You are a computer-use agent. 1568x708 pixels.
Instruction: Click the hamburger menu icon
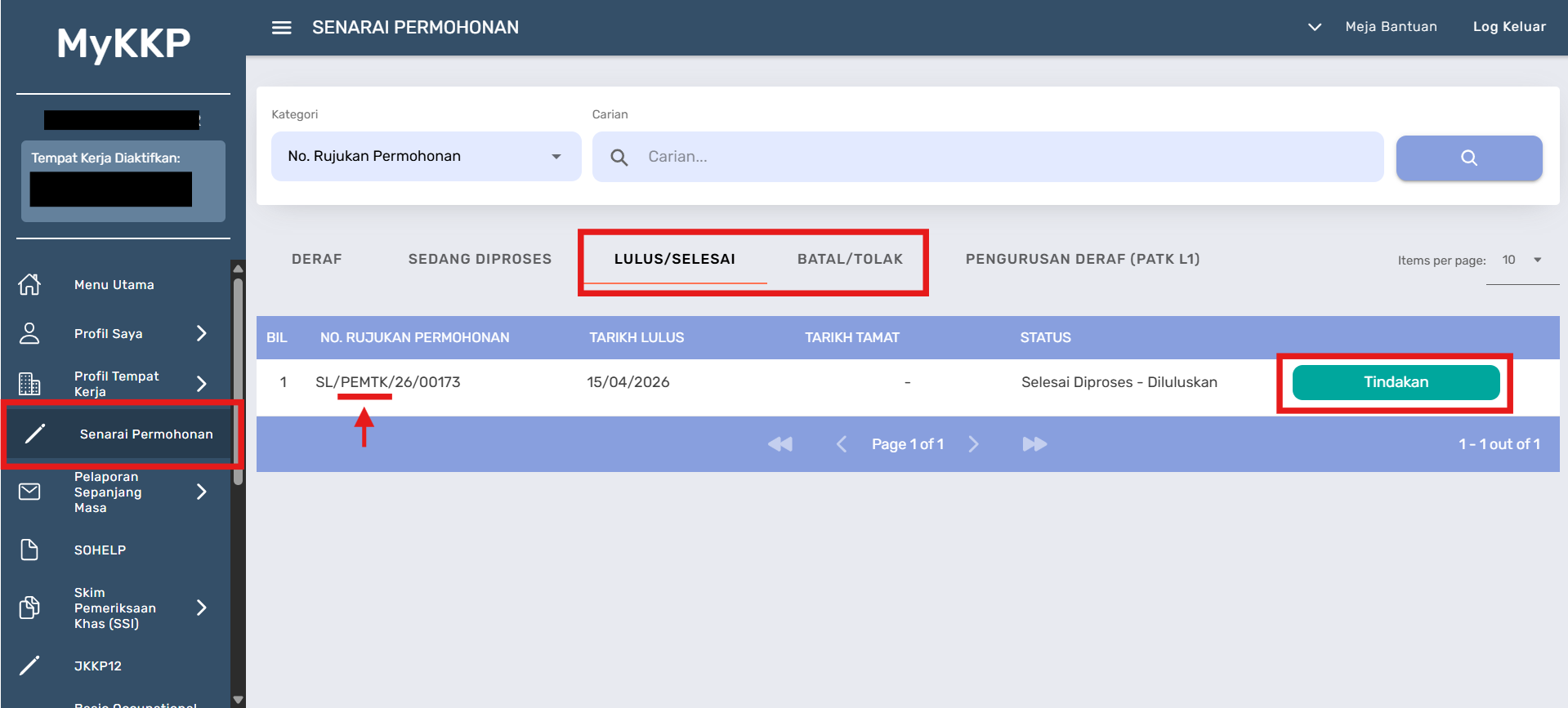281,28
